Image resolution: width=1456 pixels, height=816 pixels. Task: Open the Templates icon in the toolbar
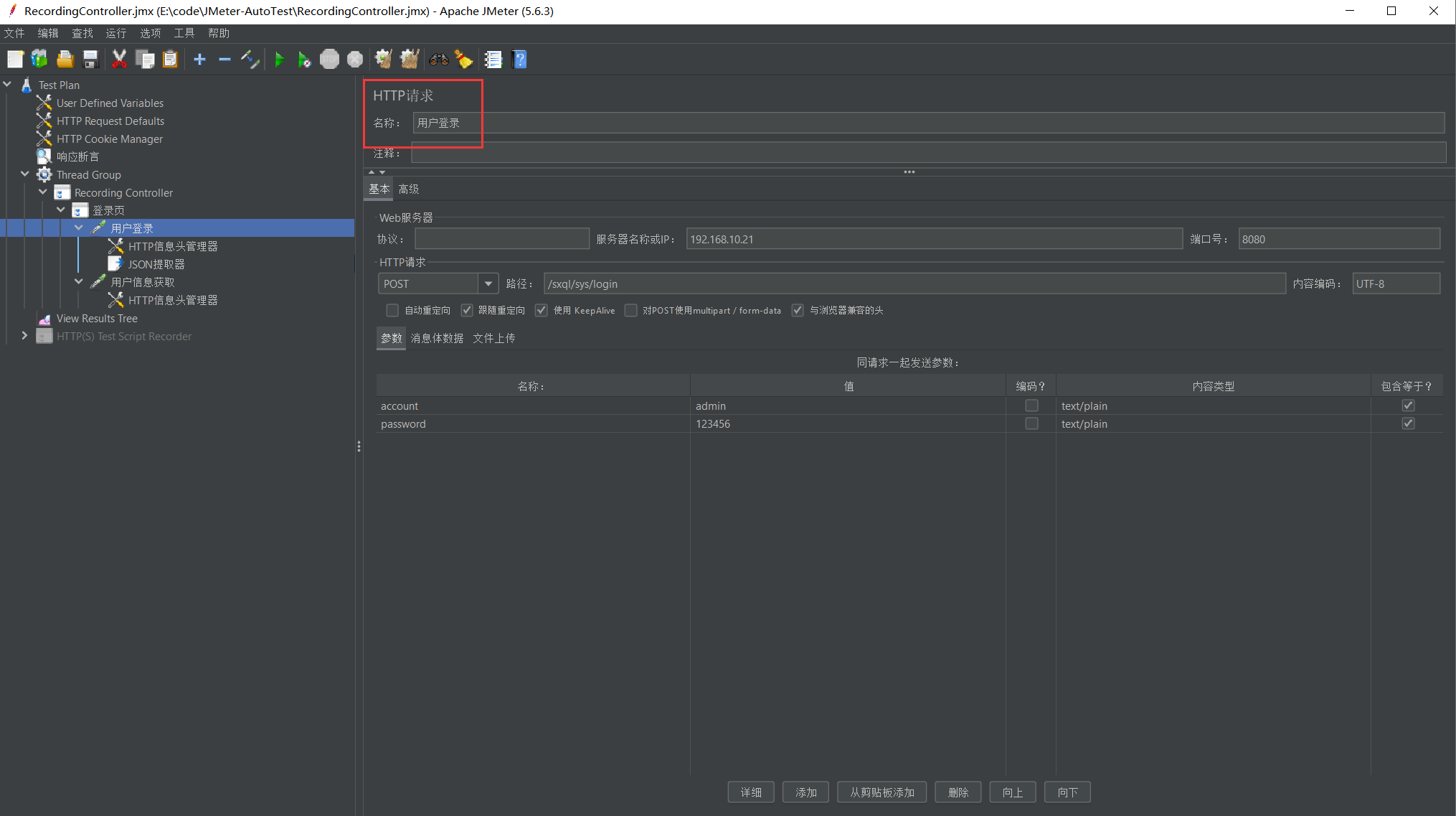pos(39,60)
